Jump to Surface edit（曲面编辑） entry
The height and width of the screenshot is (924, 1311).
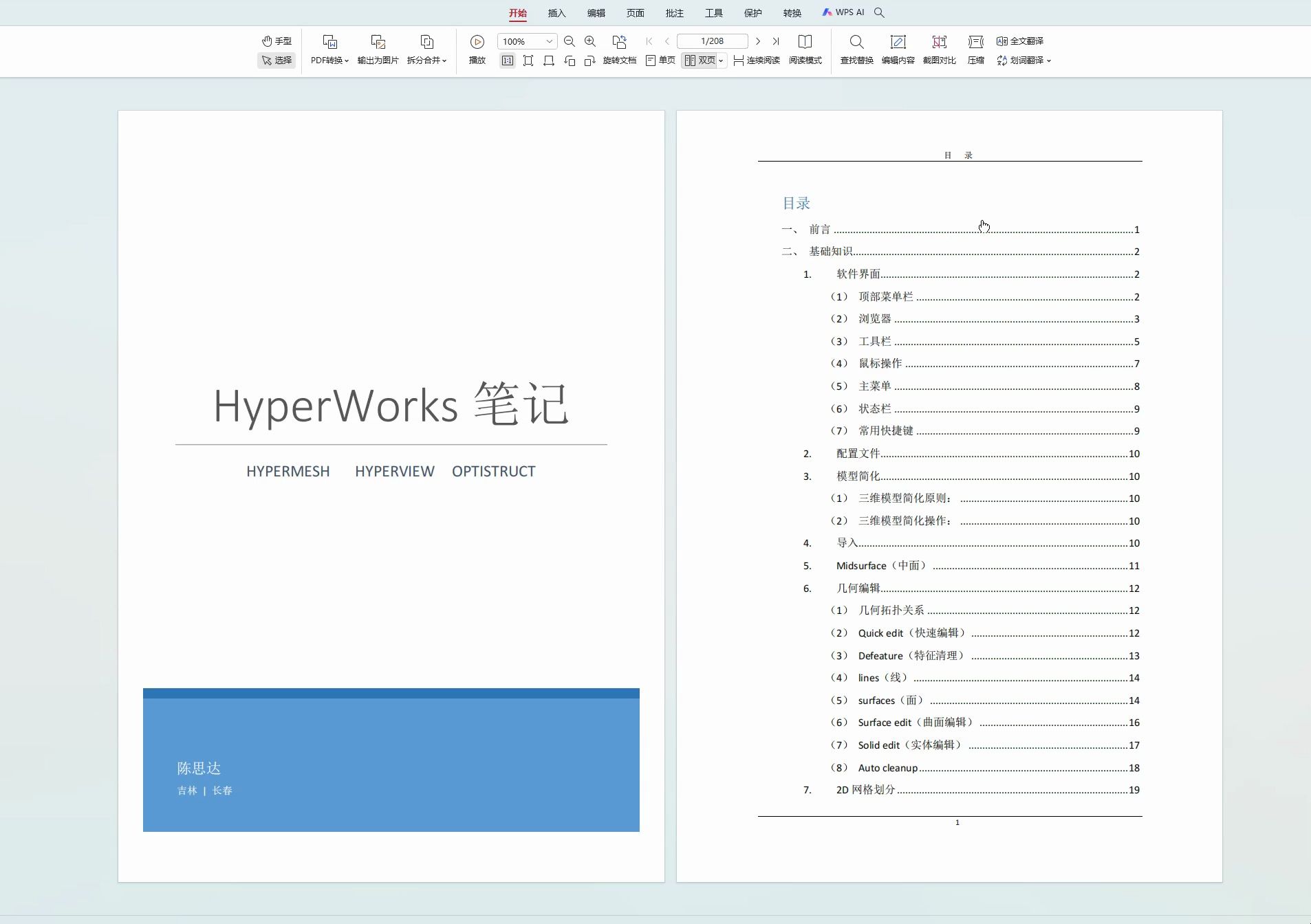pyautogui.click(x=985, y=723)
